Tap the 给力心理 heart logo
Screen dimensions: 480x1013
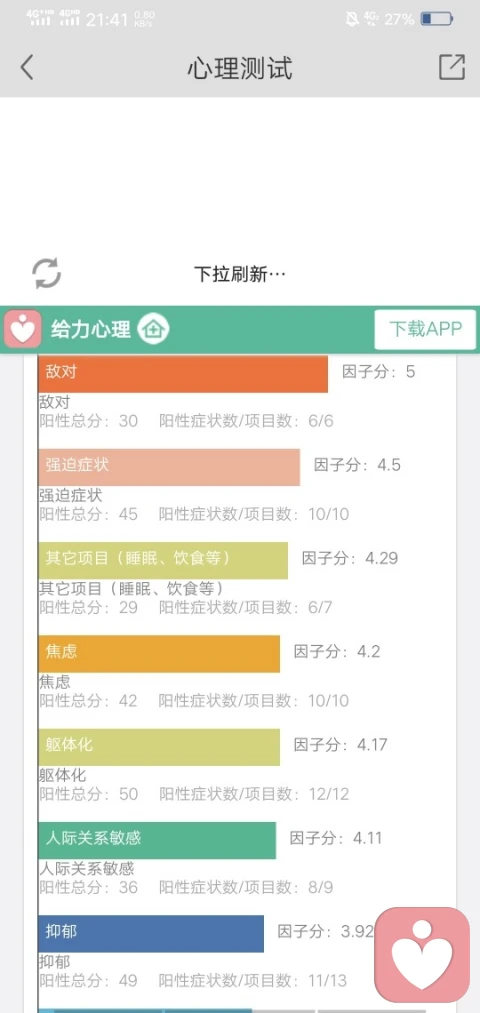[x=23, y=329]
